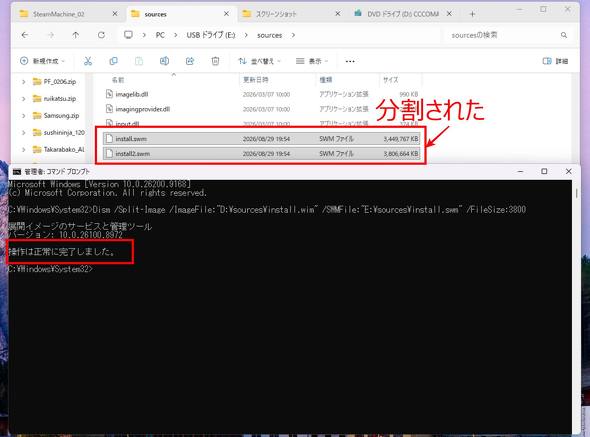Open the 表示 view dropdown
Screen dimensions: 590x437
pos(312,61)
